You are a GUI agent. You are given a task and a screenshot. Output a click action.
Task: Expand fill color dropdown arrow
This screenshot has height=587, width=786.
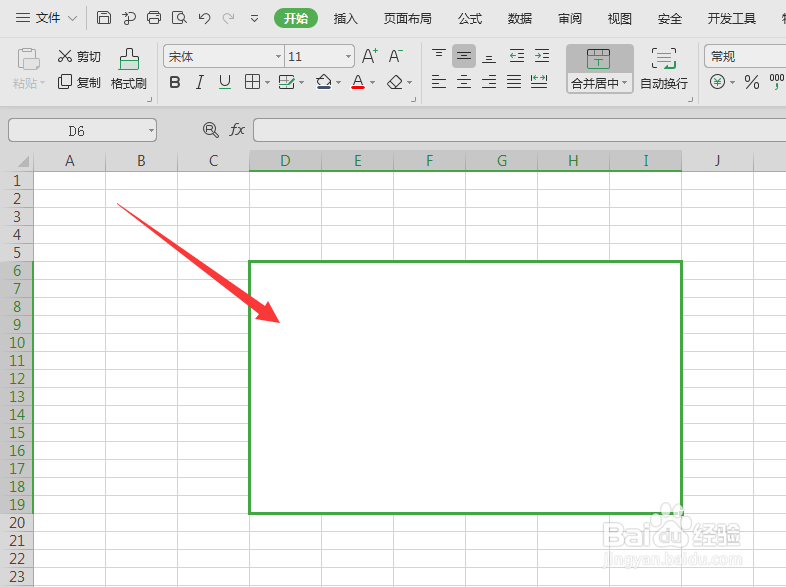click(x=338, y=82)
